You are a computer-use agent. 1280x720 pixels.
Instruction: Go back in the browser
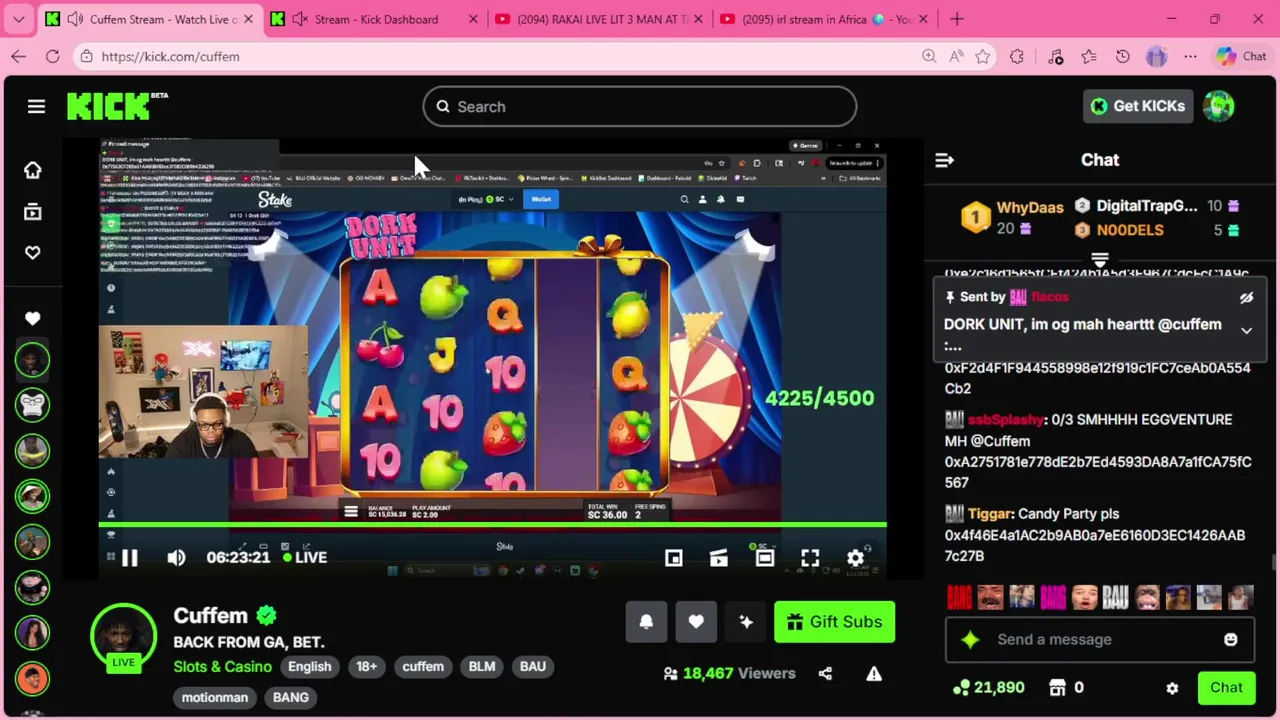click(19, 57)
